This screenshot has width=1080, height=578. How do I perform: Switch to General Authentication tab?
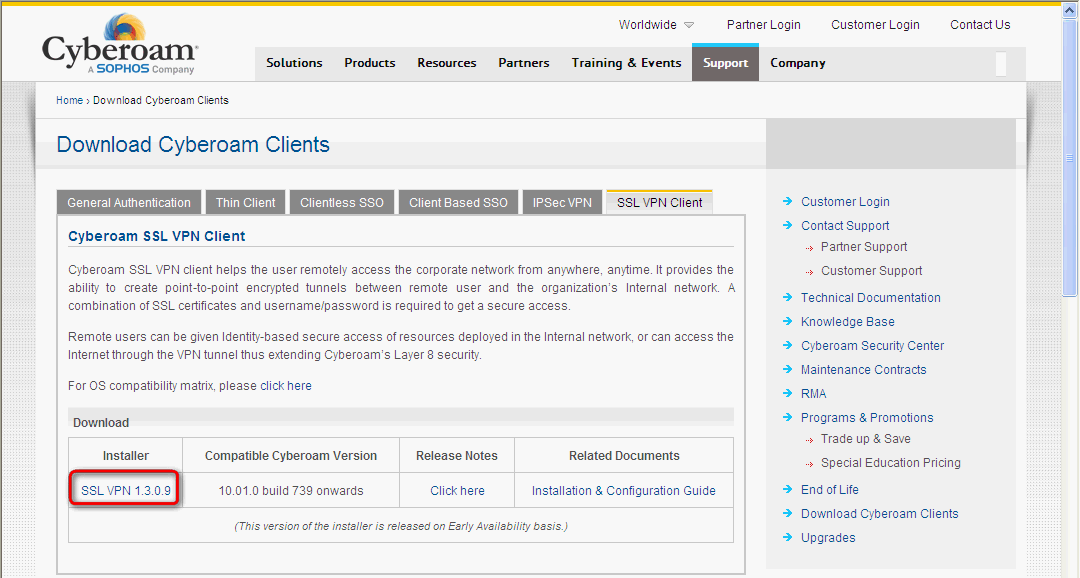(x=129, y=202)
